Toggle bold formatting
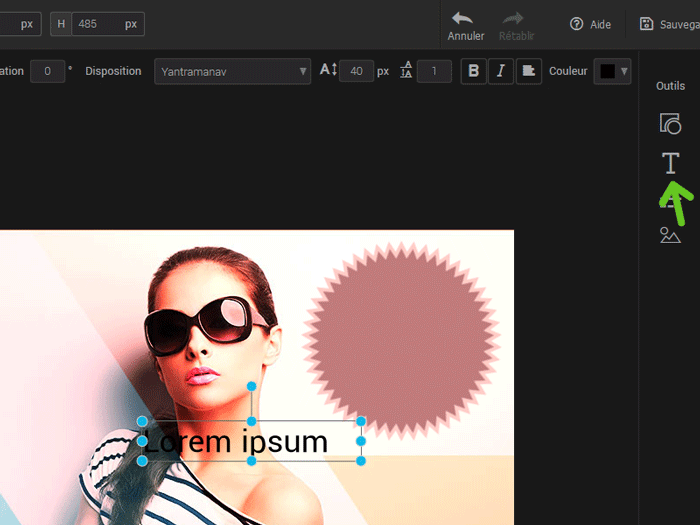The height and width of the screenshot is (525, 700). click(474, 71)
